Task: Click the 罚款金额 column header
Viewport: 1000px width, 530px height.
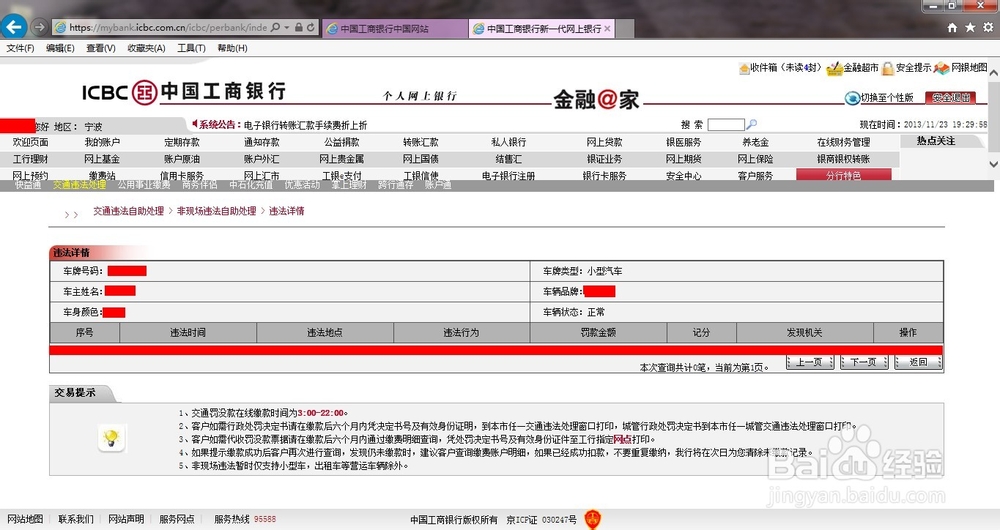Action: (598, 332)
